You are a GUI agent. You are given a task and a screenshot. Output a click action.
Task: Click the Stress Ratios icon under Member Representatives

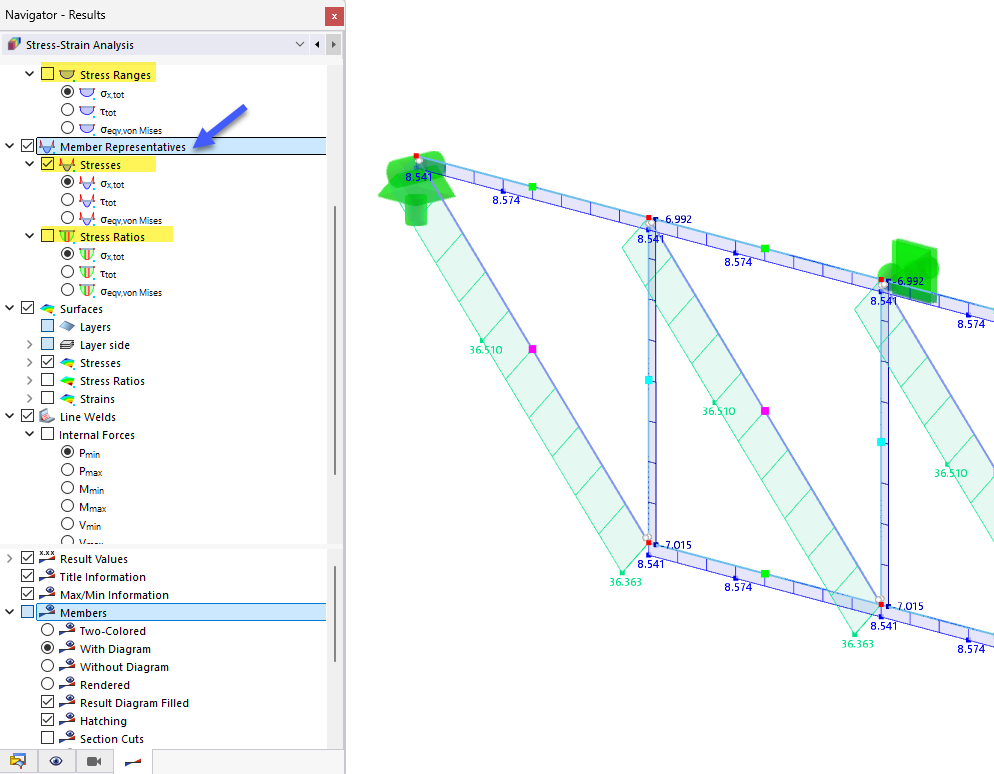[x=67, y=236]
